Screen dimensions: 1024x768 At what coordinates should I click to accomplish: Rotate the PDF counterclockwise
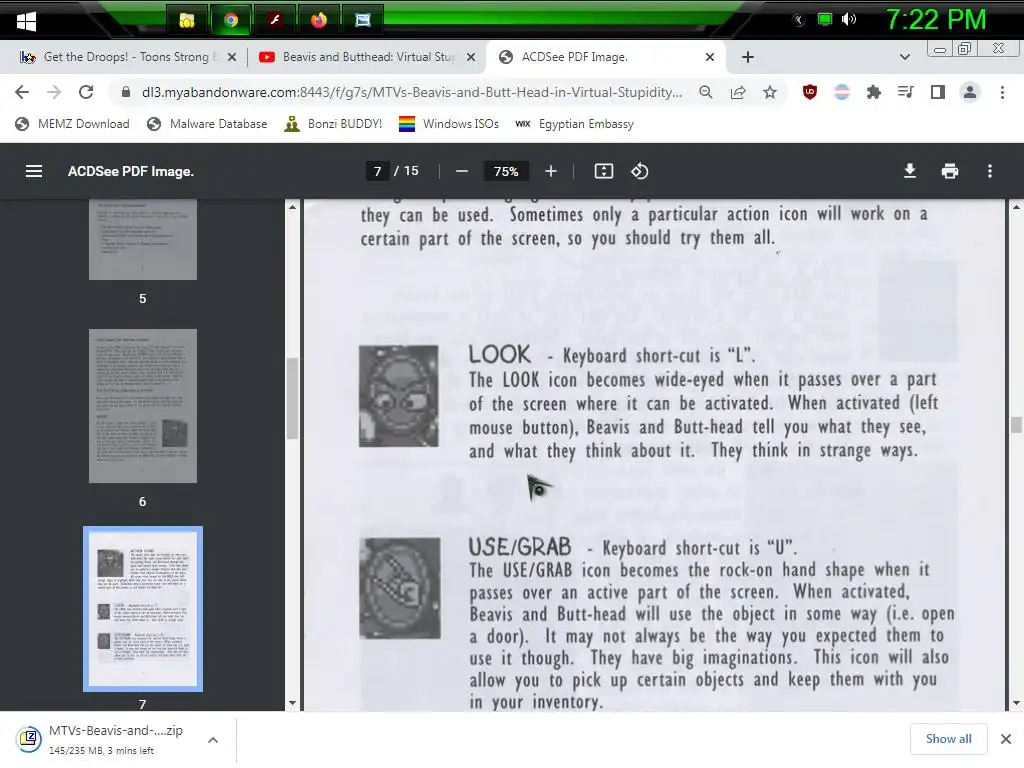click(x=639, y=171)
